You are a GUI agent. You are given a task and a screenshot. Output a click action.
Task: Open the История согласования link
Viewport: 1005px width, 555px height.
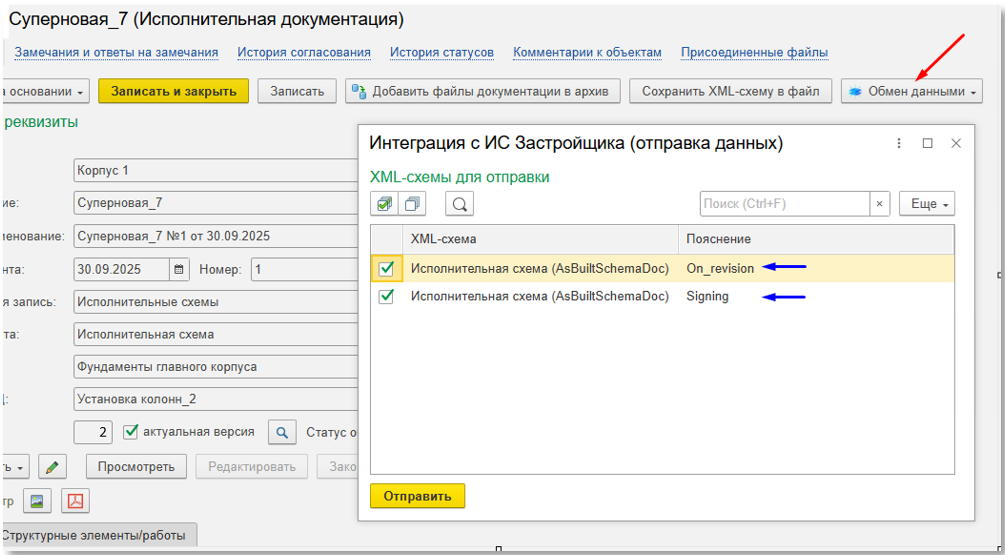(x=304, y=52)
